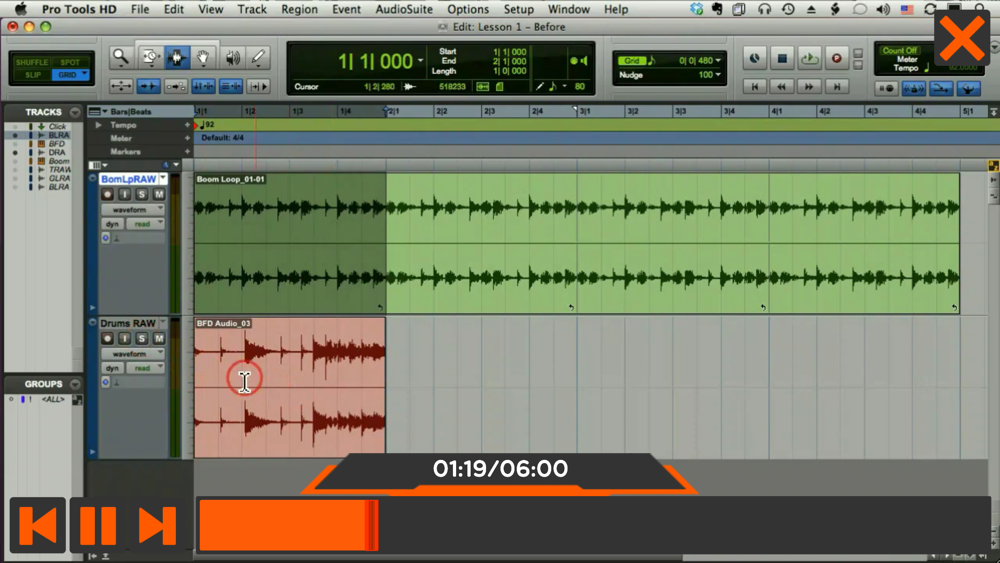Click the video progress bar
The image size is (1000, 563).
[x=593, y=525]
